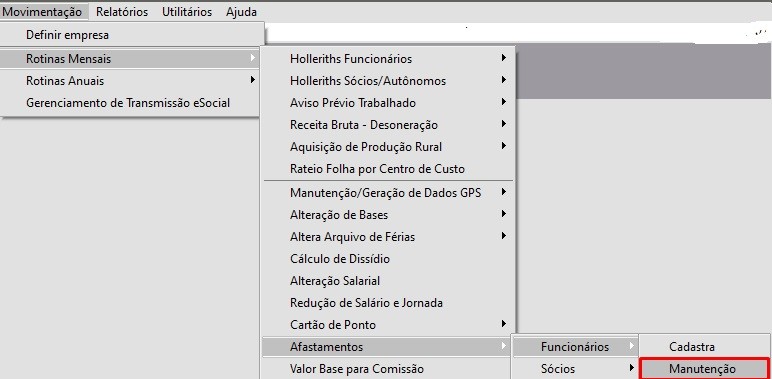Image resolution: width=772 pixels, height=379 pixels.
Task: Open Gerenciamento de Transmissão eSocial
Action: pos(130,103)
